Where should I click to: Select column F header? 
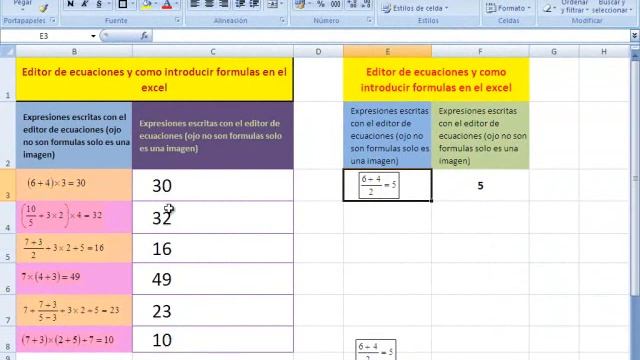click(x=480, y=51)
